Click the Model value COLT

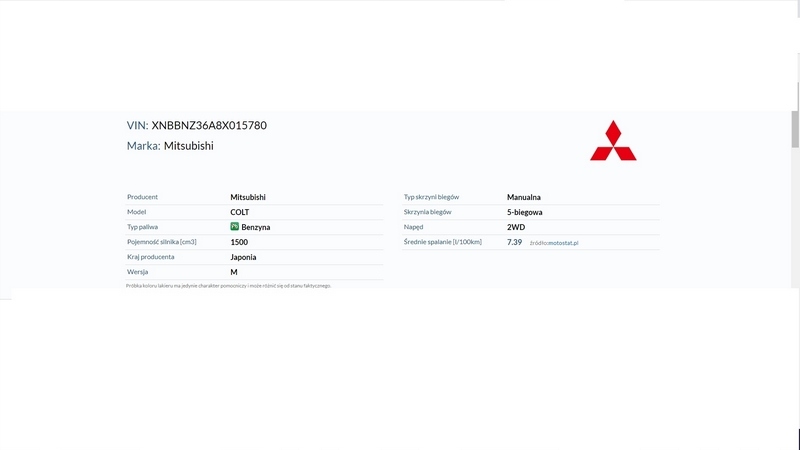(240, 212)
